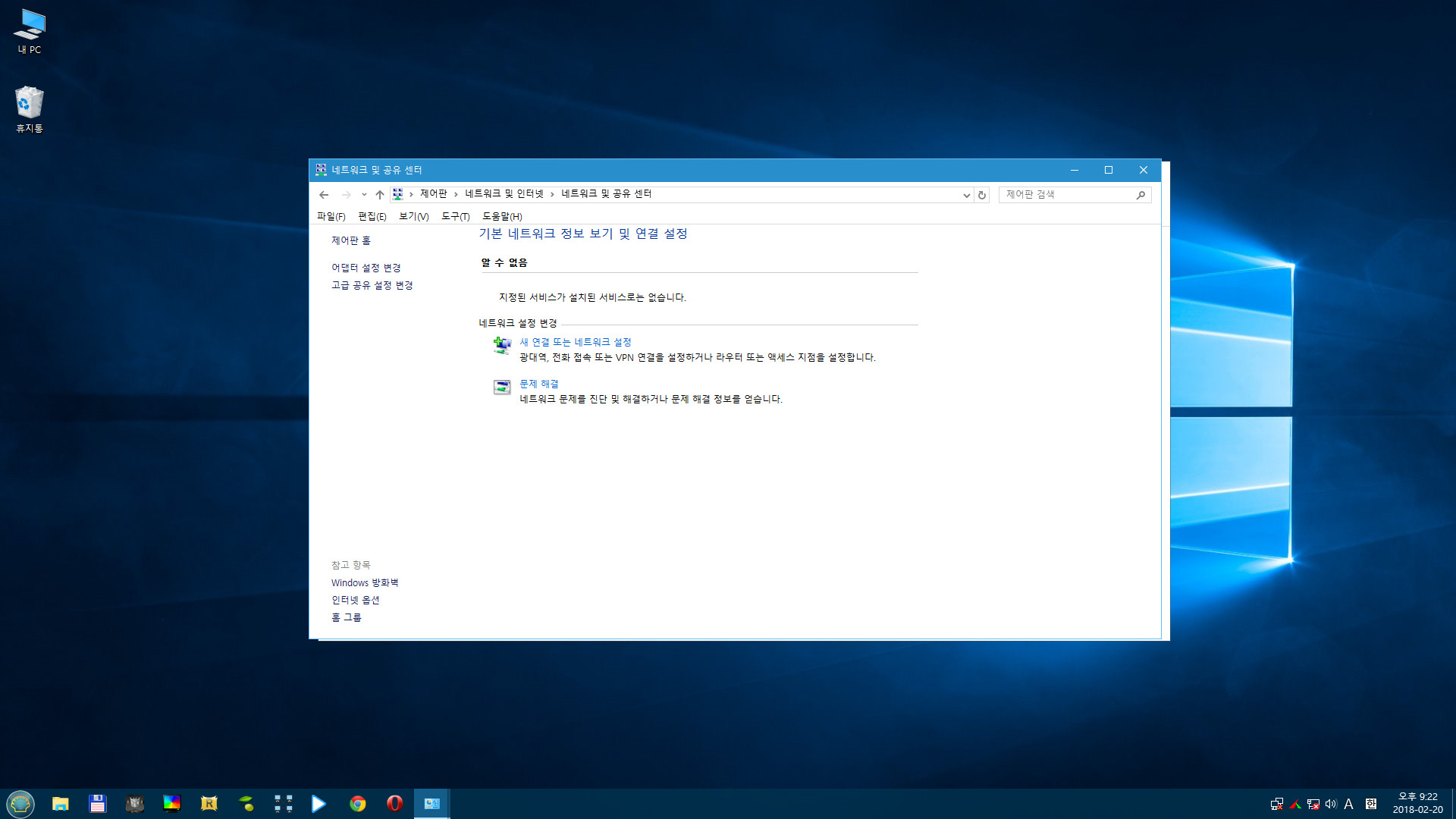Click 새 연결 또는 네트워크 설정 link
This screenshot has height=819, width=1456.
click(576, 343)
